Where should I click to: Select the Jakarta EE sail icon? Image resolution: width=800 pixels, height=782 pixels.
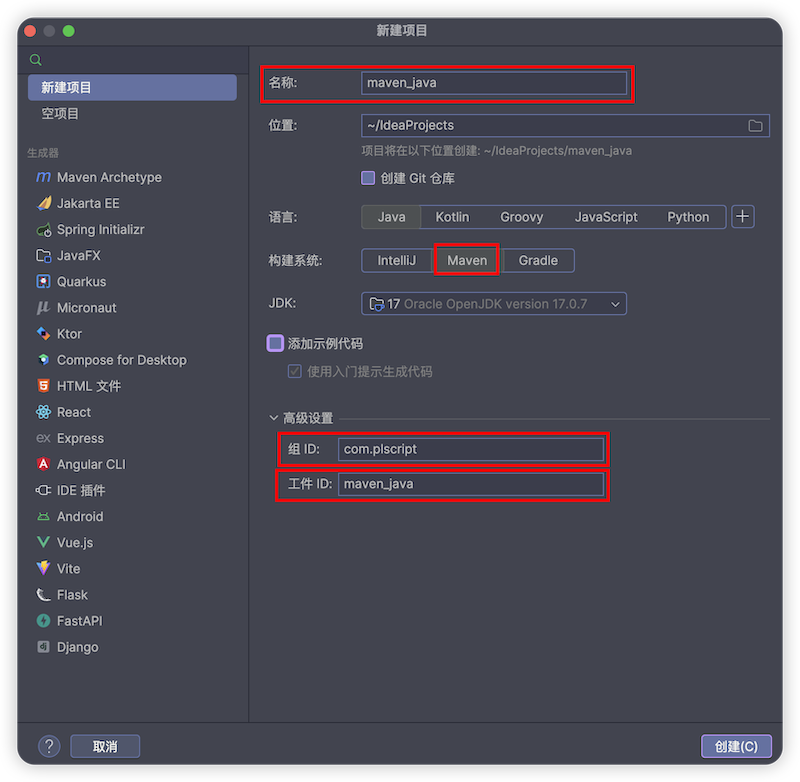(x=43, y=203)
